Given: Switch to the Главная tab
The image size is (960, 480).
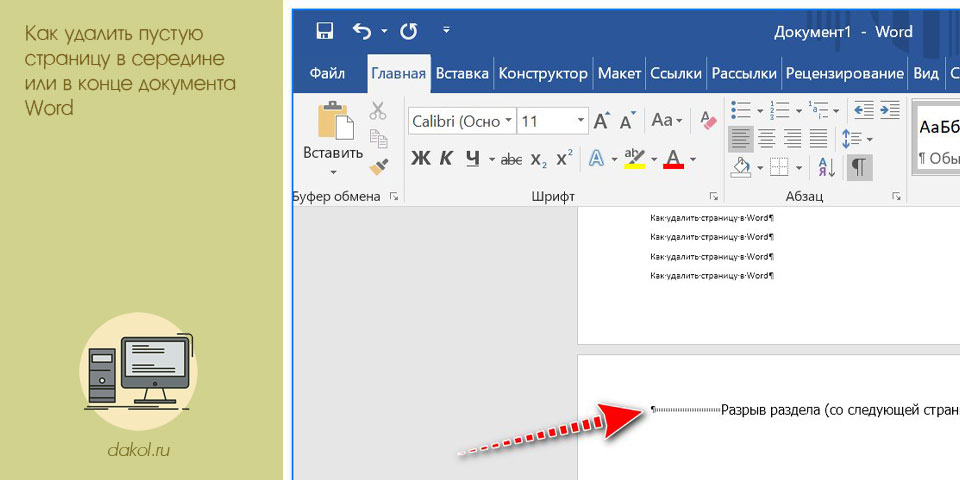Looking at the screenshot, I should pos(399,73).
